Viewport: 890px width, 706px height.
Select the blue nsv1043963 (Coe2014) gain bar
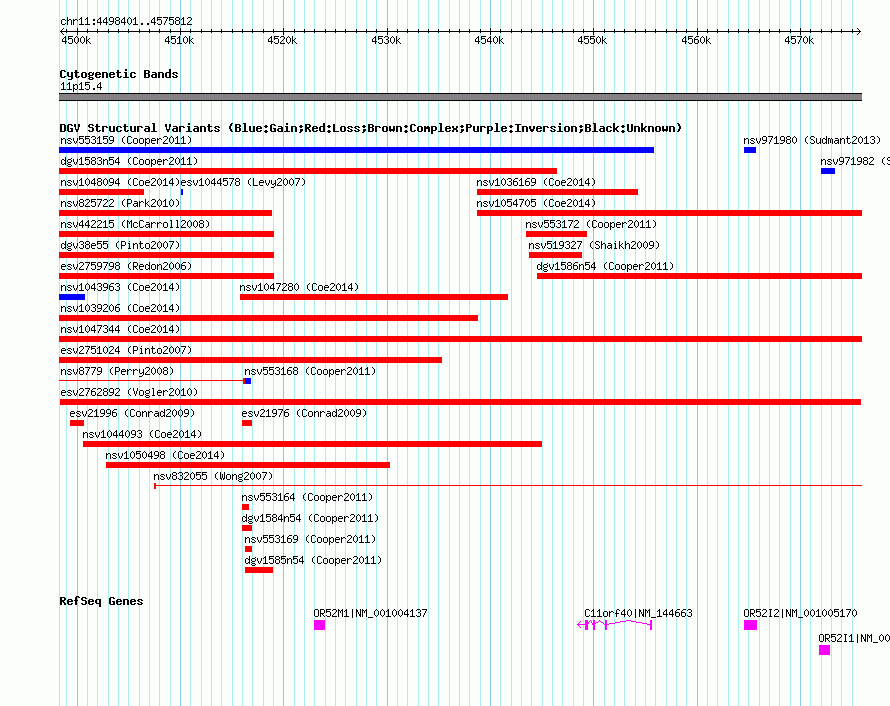tap(72, 297)
